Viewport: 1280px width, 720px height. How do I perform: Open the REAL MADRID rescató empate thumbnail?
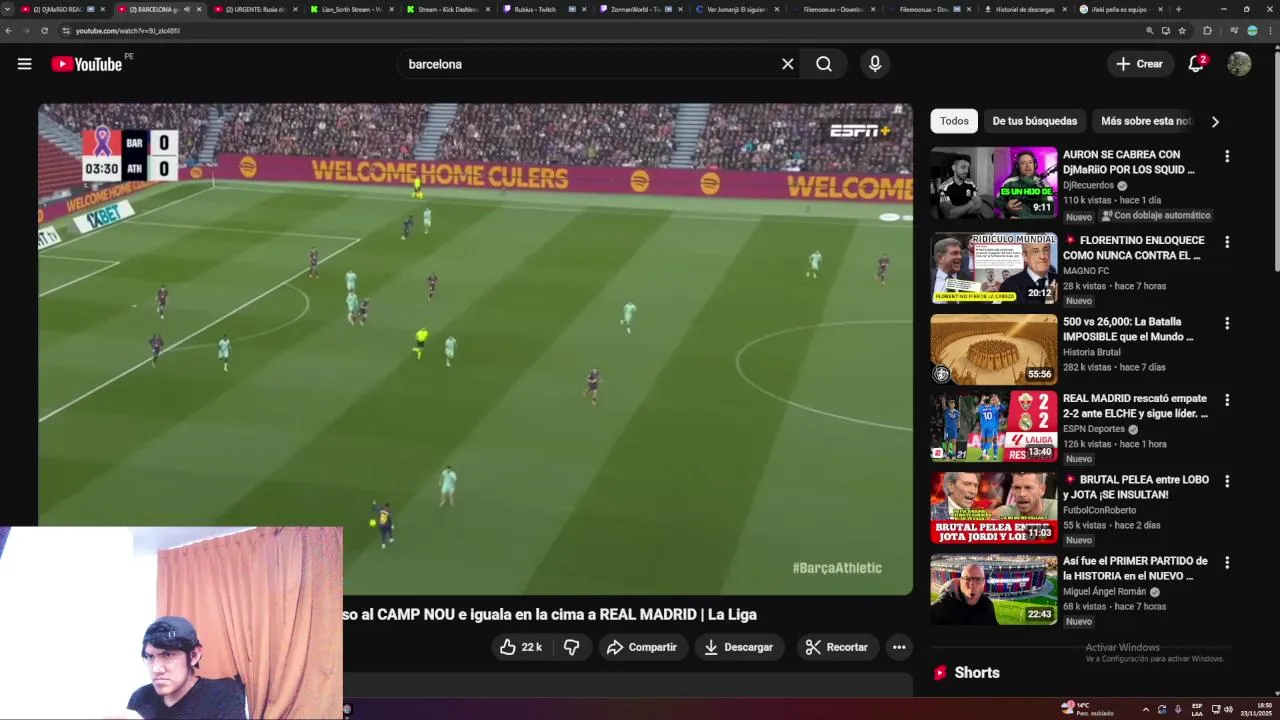[x=994, y=427]
